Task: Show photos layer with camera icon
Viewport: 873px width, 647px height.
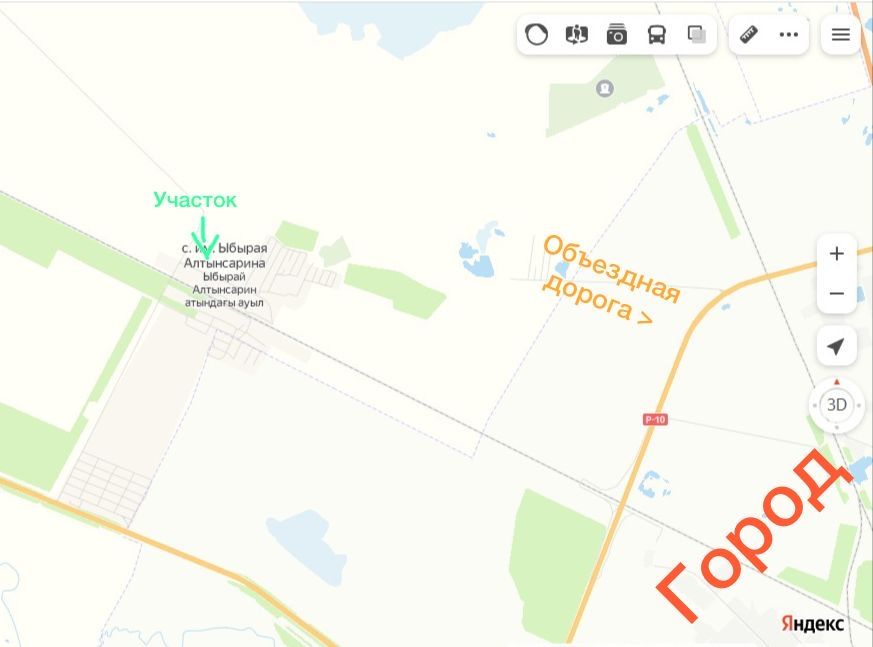Action: click(x=616, y=35)
